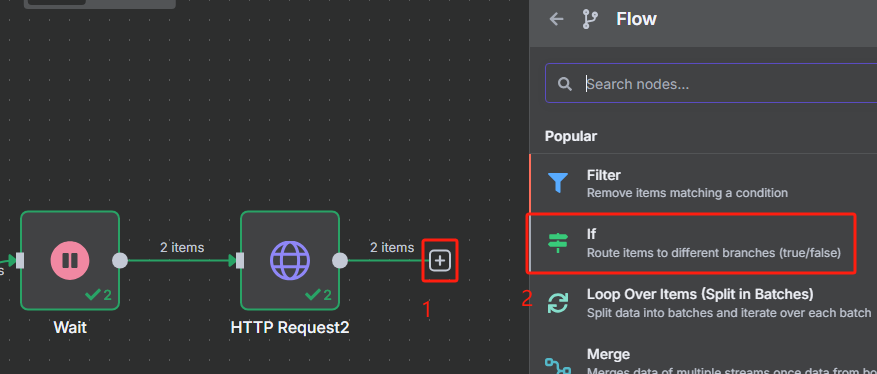Click the HTTP Request2 output connector

click(x=340, y=261)
